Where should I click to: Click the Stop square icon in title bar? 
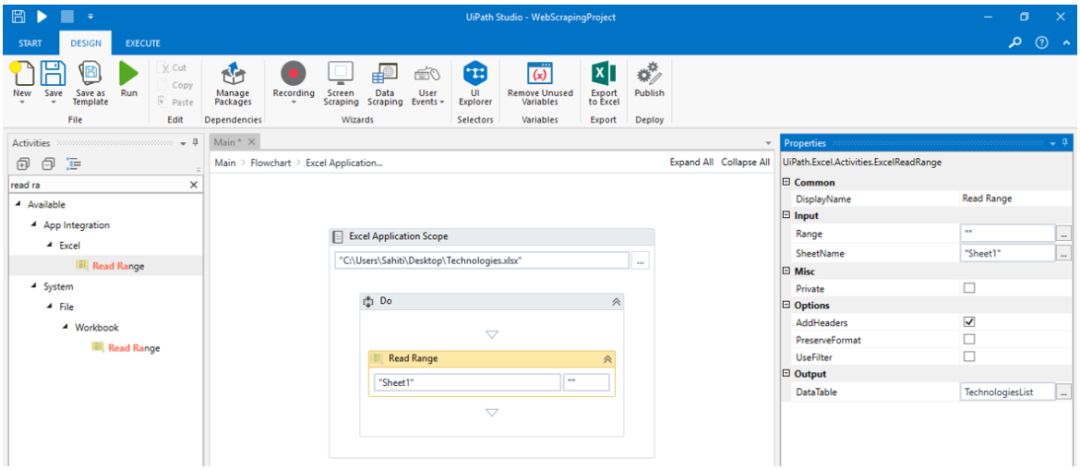coord(67,16)
